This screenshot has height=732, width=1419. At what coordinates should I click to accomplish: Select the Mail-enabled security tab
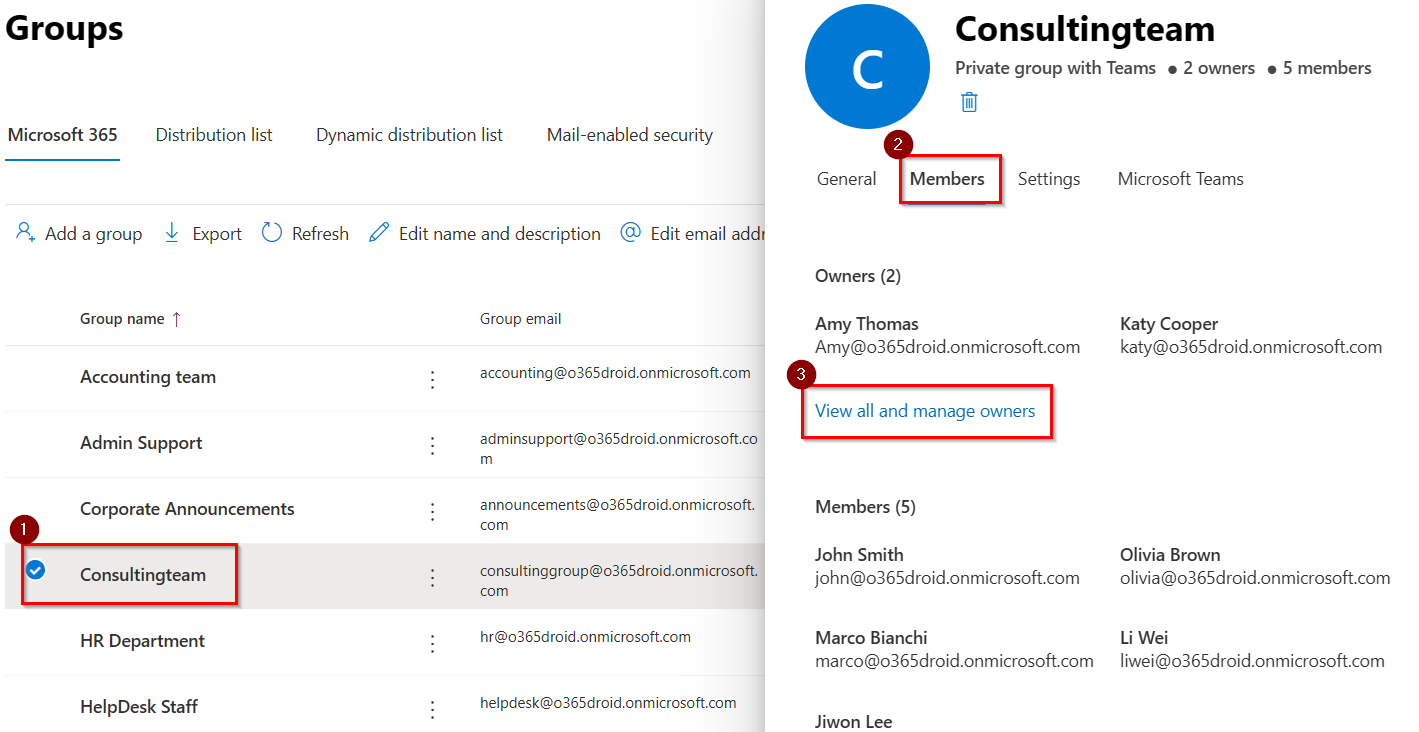point(629,134)
